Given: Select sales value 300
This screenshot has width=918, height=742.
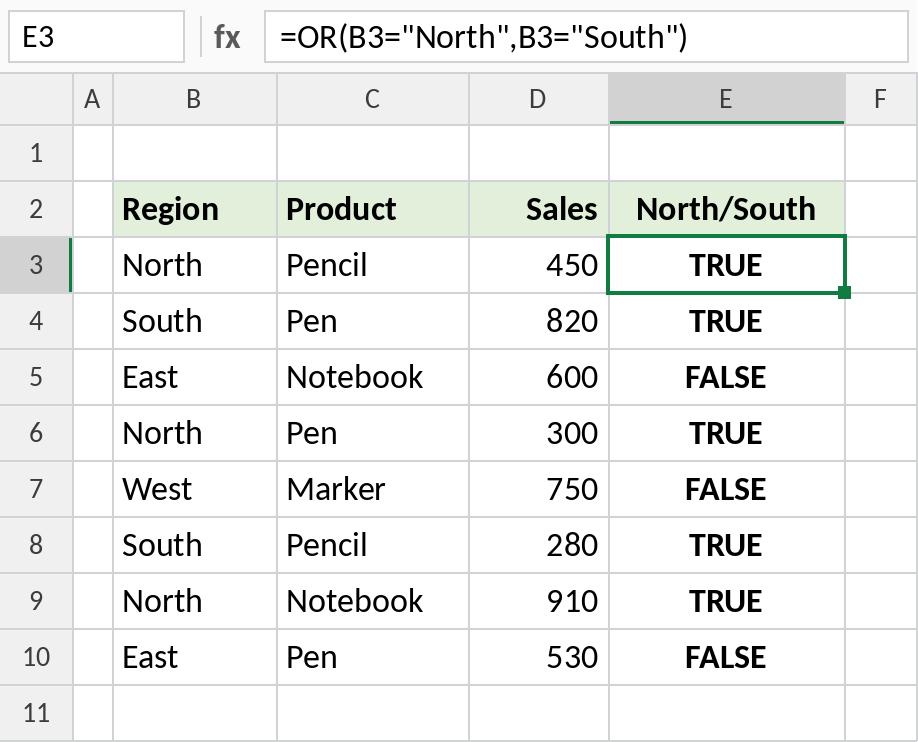Looking at the screenshot, I should click(539, 433).
